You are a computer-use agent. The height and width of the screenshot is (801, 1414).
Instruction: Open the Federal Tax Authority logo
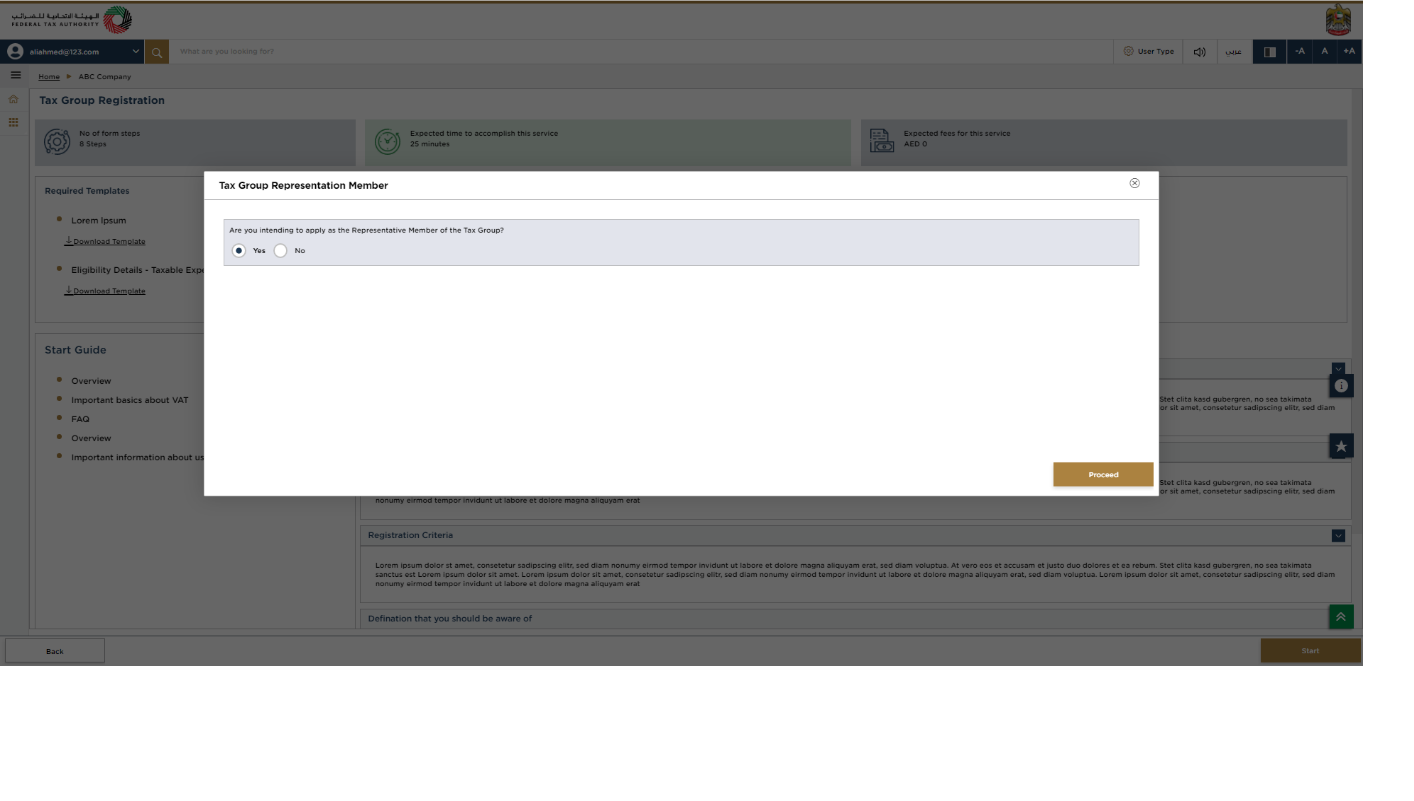(71, 20)
